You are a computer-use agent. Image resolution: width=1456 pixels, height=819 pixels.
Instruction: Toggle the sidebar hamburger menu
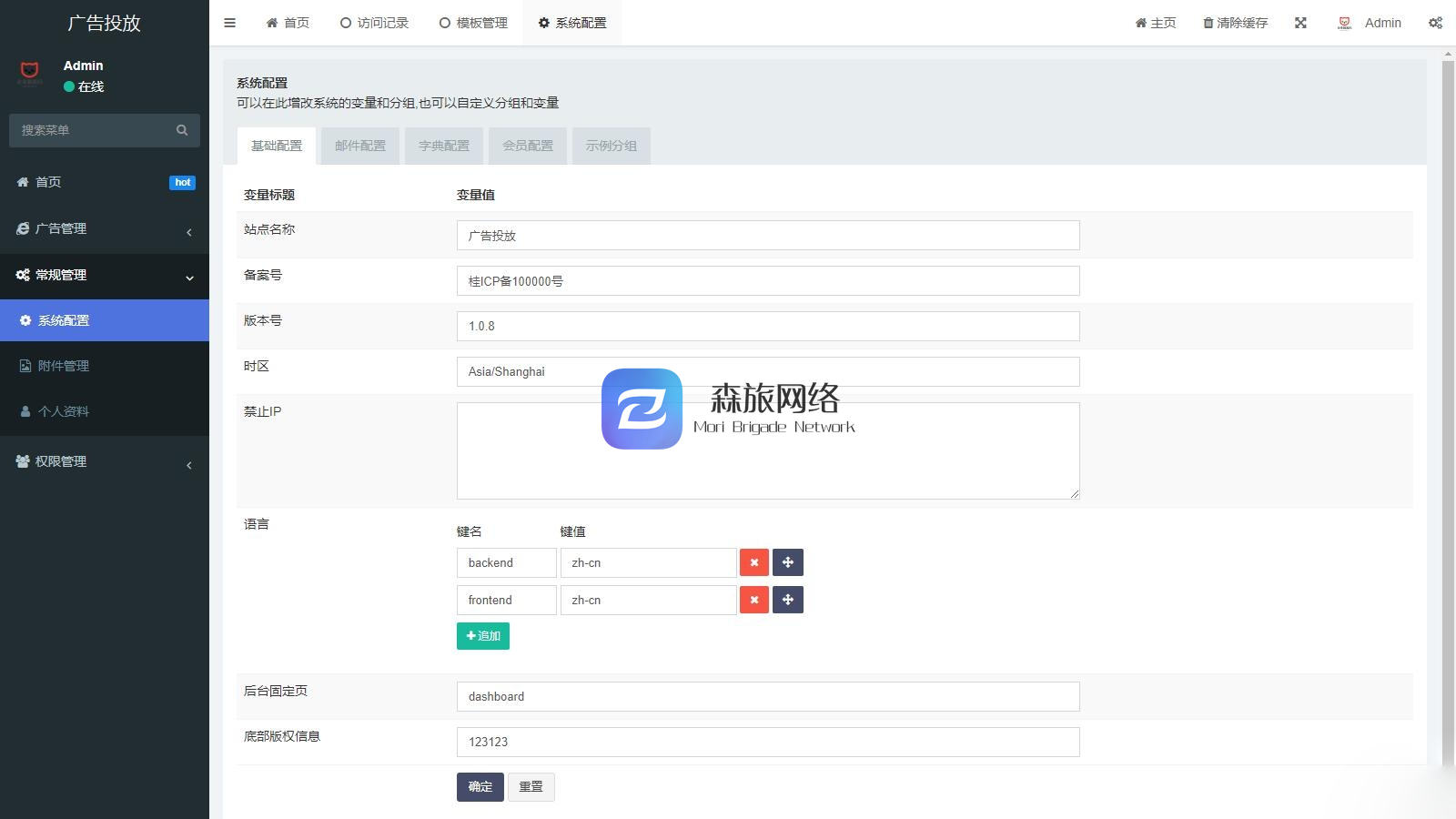click(229, 23)
